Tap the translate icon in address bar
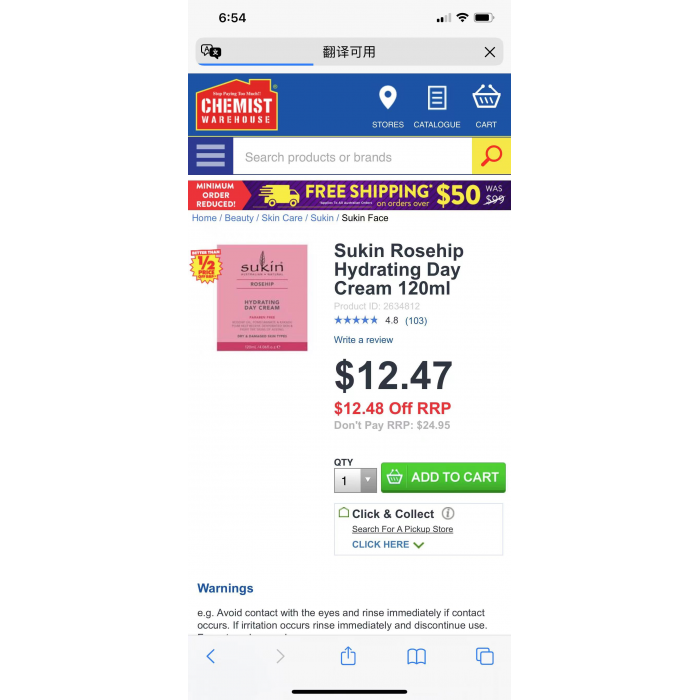This screenshot has width=700, height=700. tap(211, 52)
